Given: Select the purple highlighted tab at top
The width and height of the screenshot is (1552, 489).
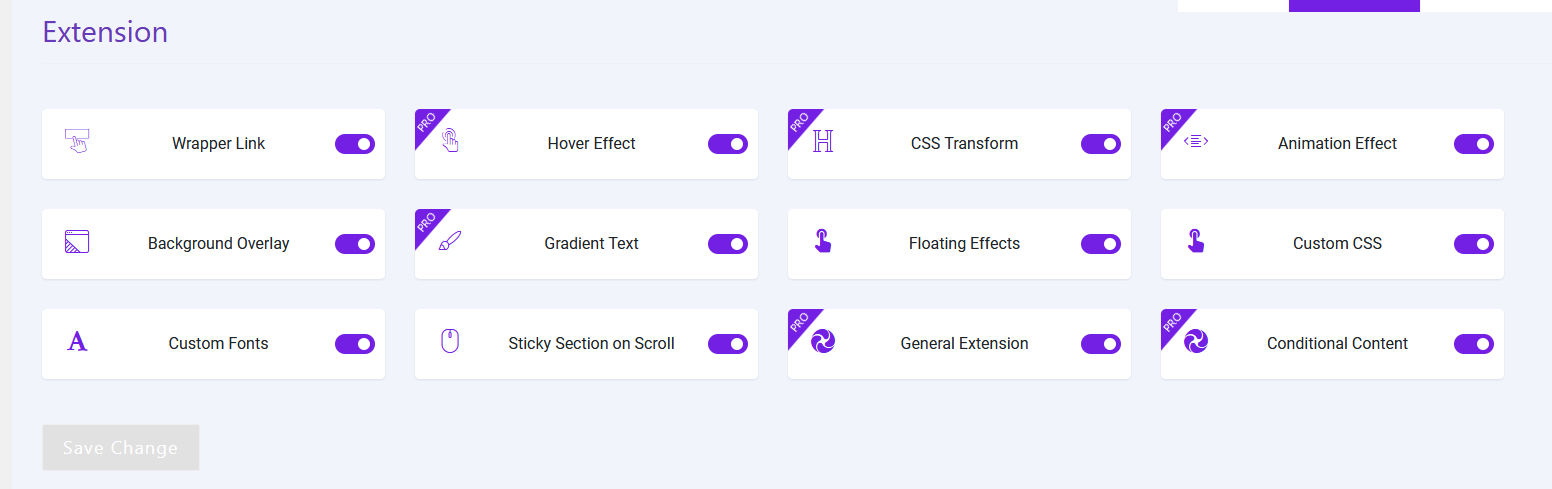Looking at the screenshot, I should coord(1354,5).
